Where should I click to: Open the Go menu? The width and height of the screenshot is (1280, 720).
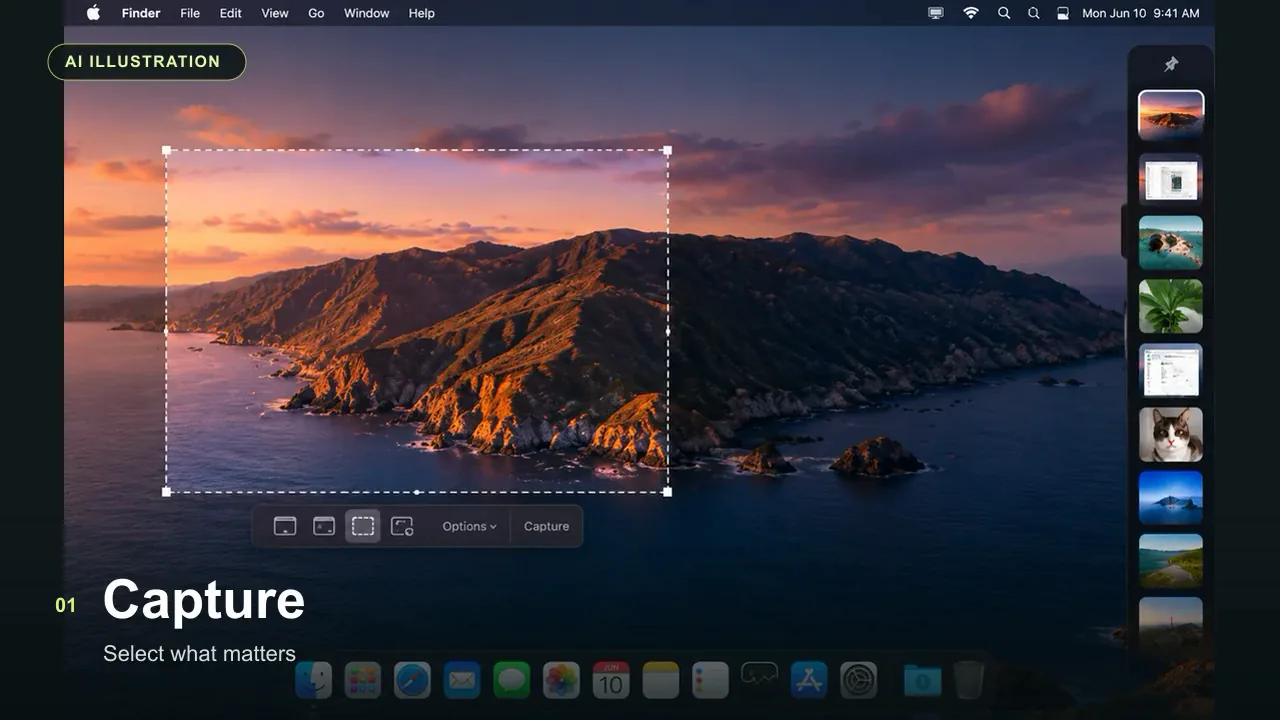pyautogui.click(x=316, y=13)
